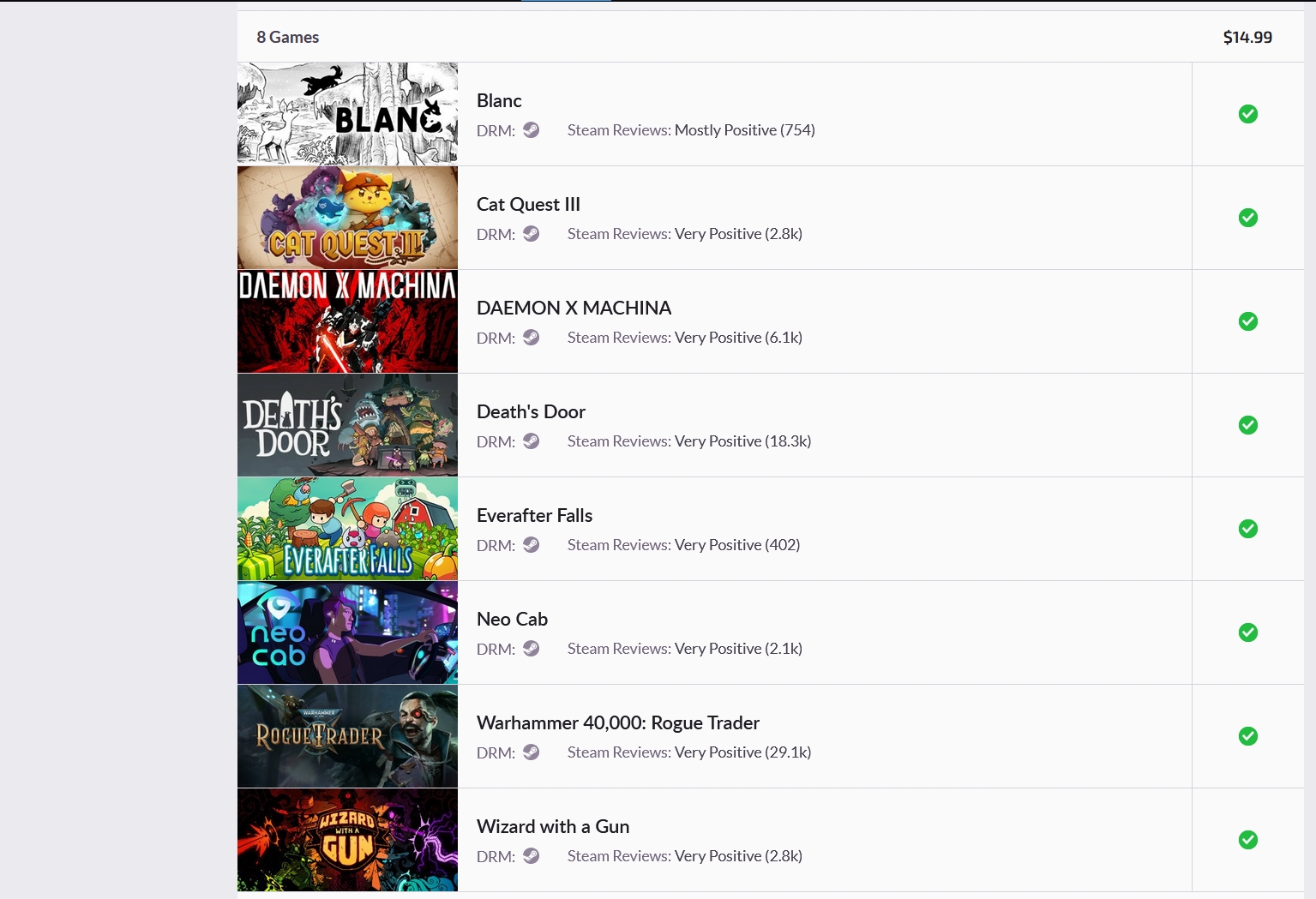Select the Neo Cab title
Screen dimensions: 1316x899
coord(512,620)
